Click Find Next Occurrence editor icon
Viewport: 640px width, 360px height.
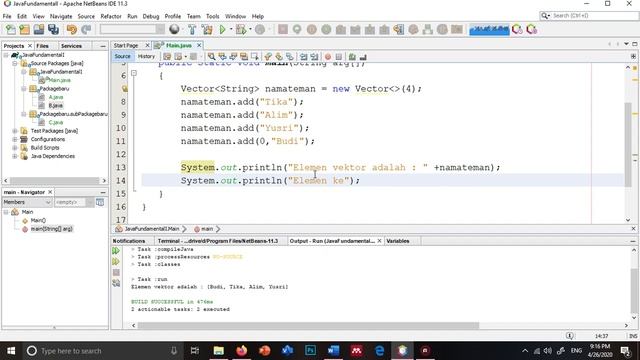(233, 57)
